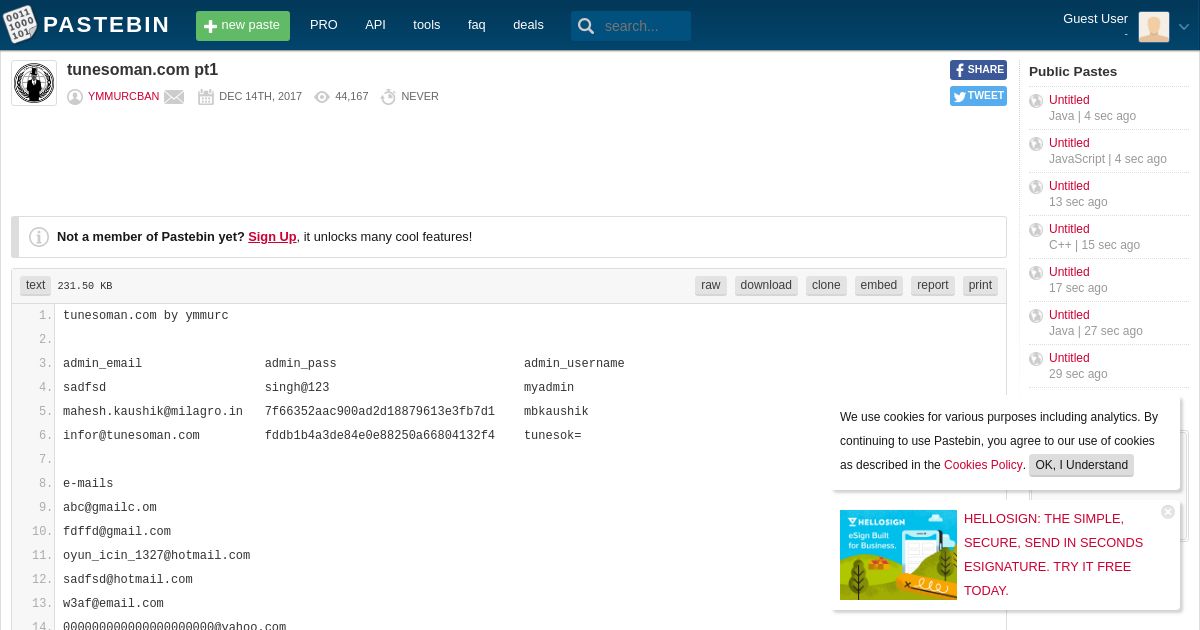Print the paste
1200x630 pixels.
[x=981, y=286]
